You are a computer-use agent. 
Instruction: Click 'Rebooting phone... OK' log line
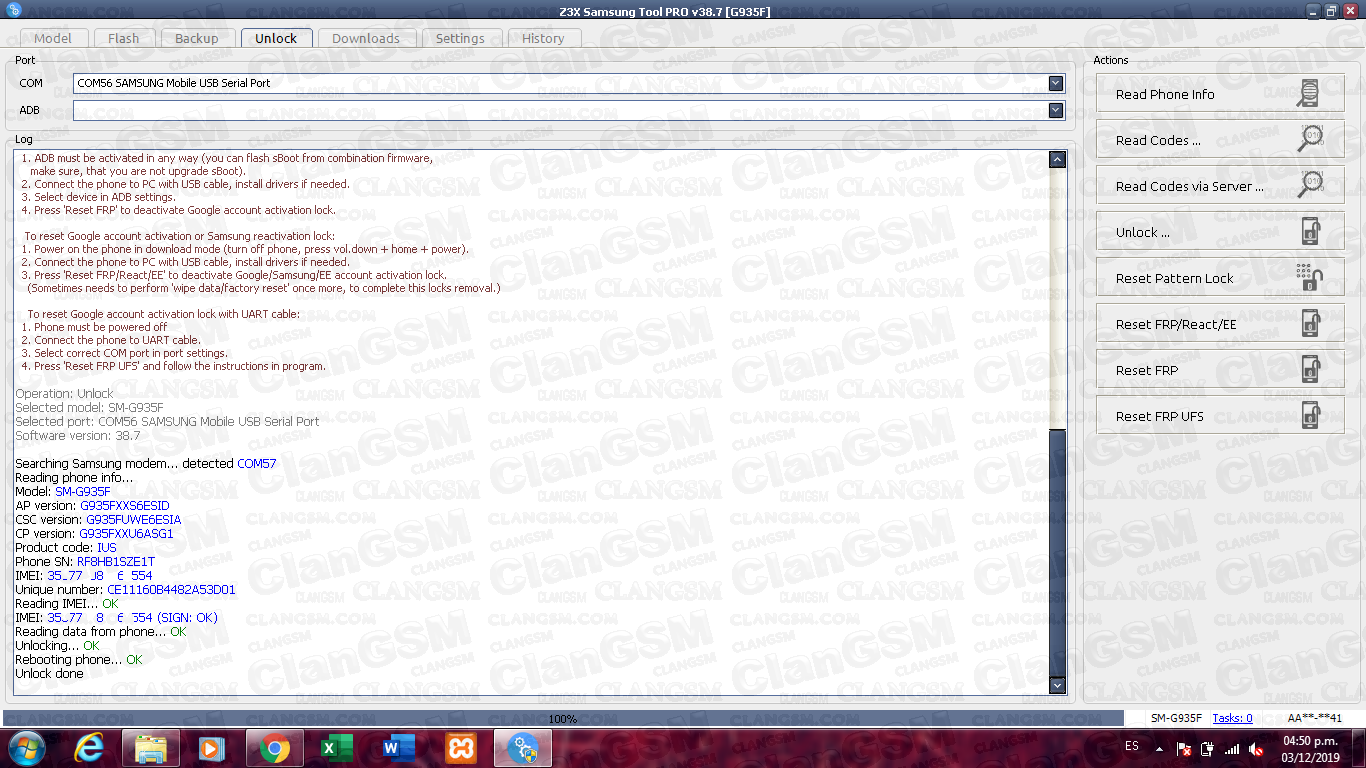79,660
